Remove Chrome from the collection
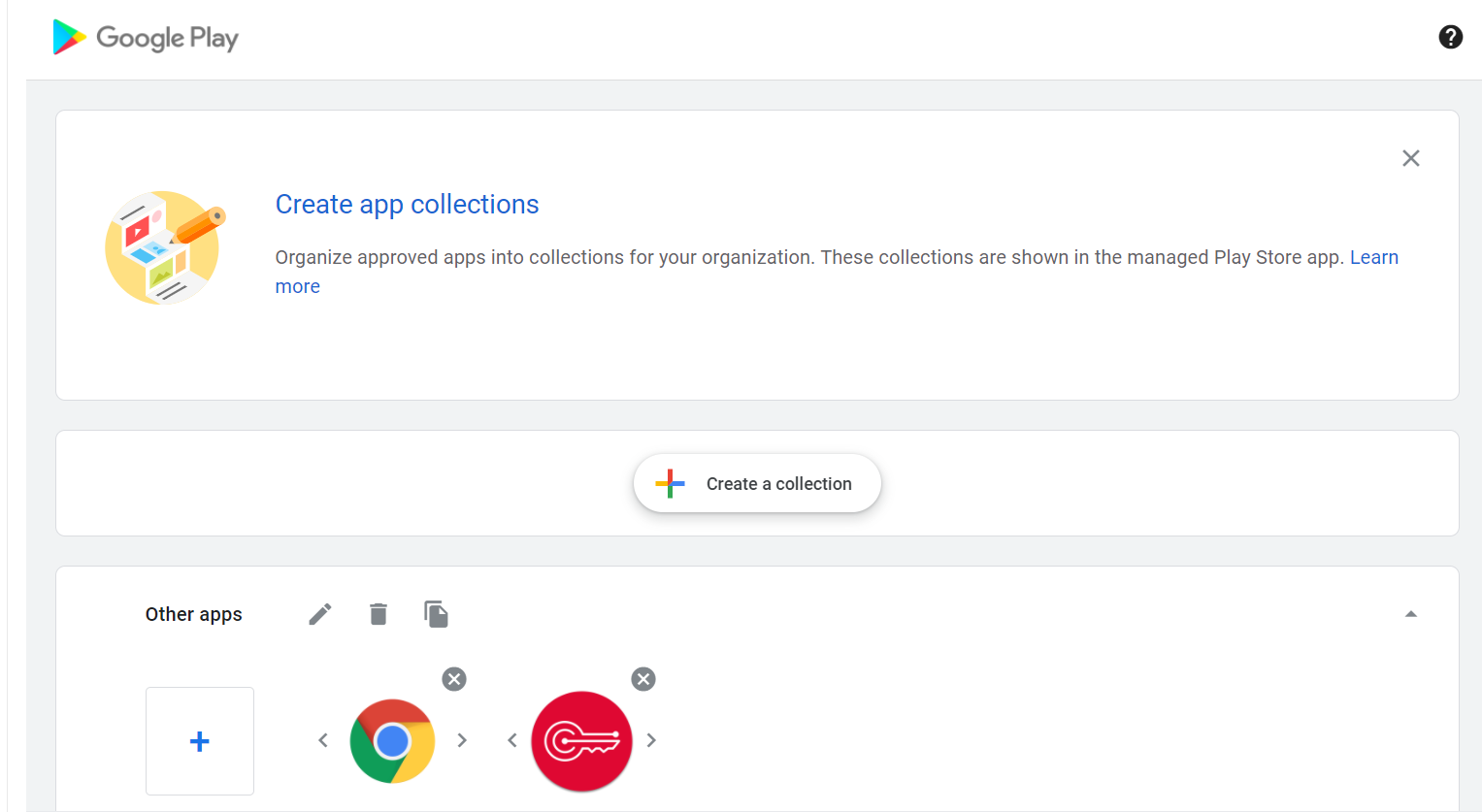 (453, 679)
